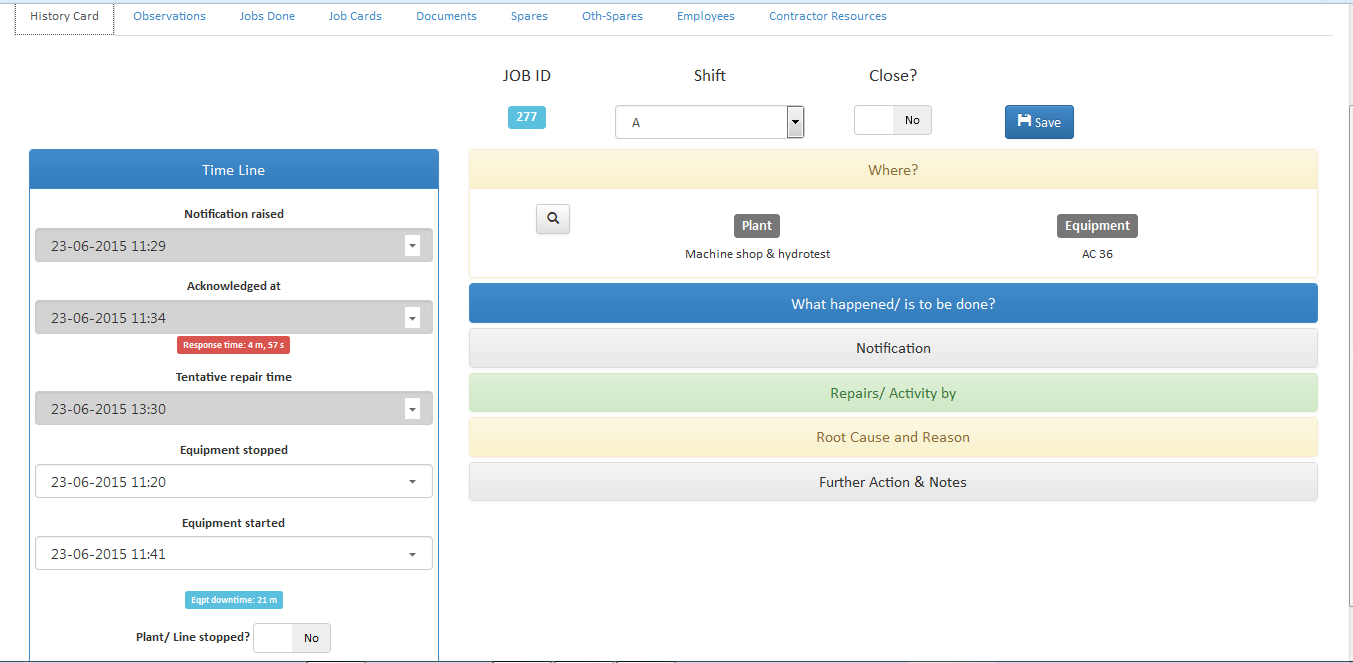Click the magnifier search icon under Where

[x=553, y=219]
